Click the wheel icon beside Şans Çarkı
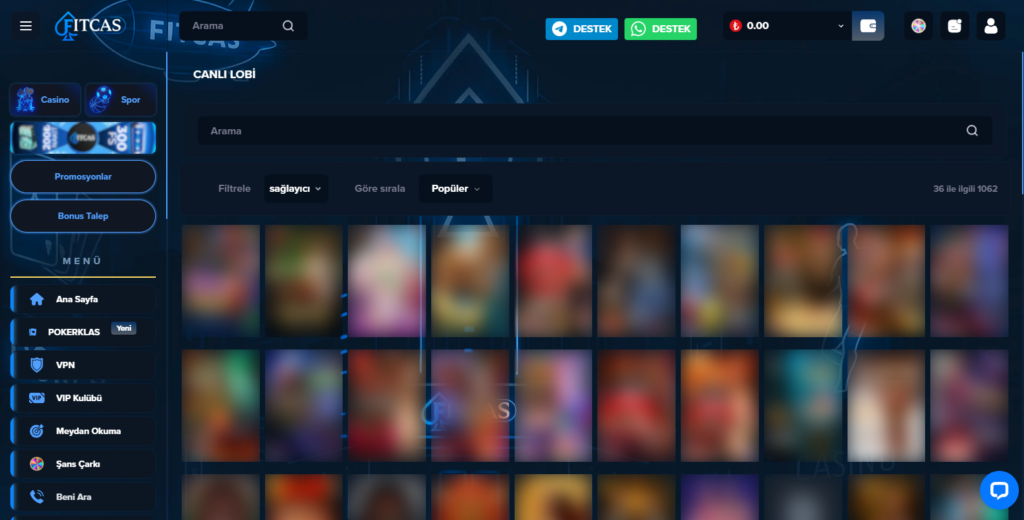The height and width of the screenshot is (520, 1024). [37, 464]
